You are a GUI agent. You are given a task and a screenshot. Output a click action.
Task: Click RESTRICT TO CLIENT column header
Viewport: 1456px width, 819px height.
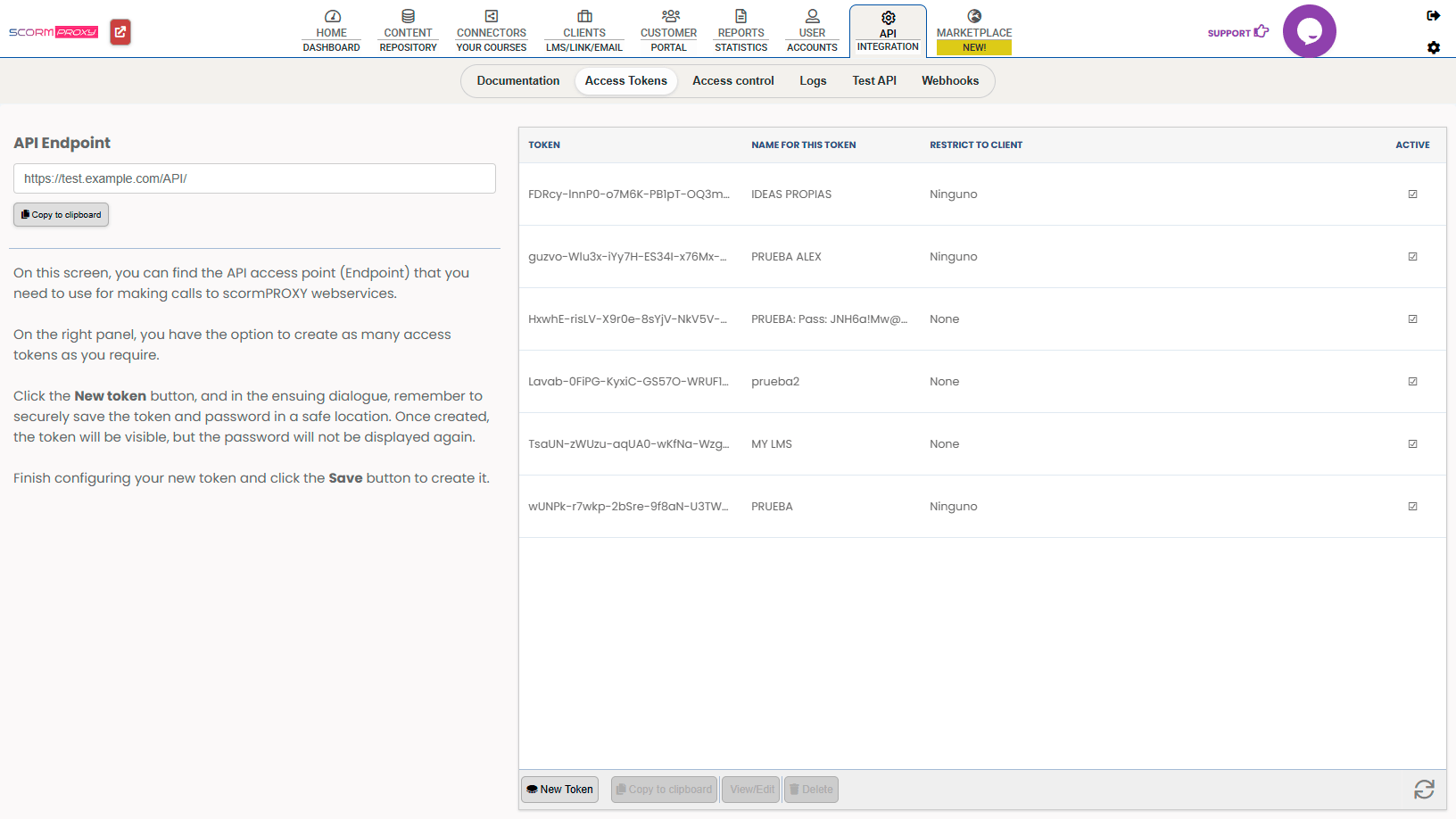pyautogui.click(x=976, y=145)
